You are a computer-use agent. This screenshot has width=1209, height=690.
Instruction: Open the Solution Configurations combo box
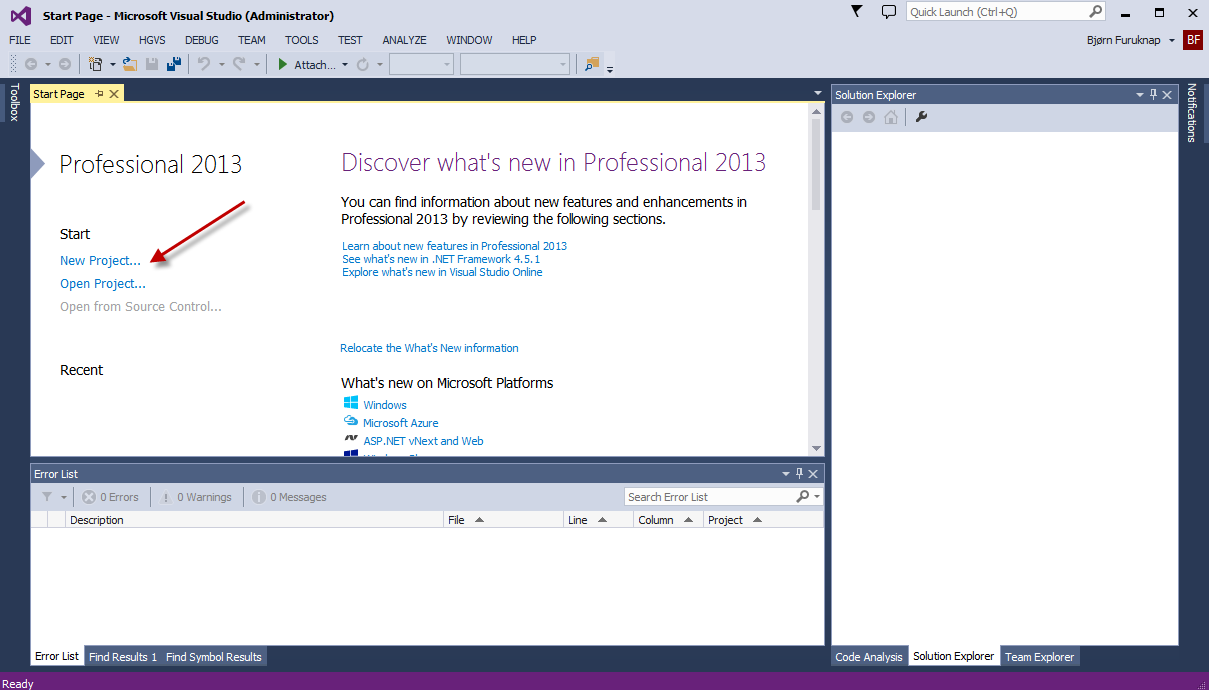tap(421, 64)
